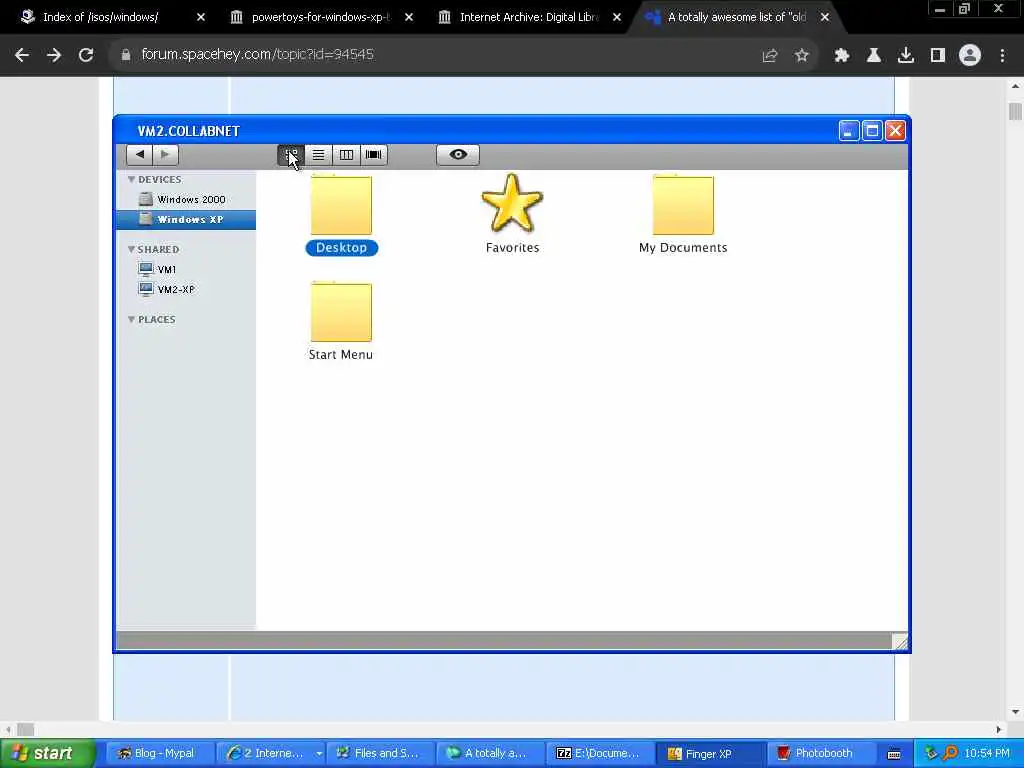1024x768 pixels.
Task: Click the page scroll down arrow
Action: click(x=1016, y=712)
